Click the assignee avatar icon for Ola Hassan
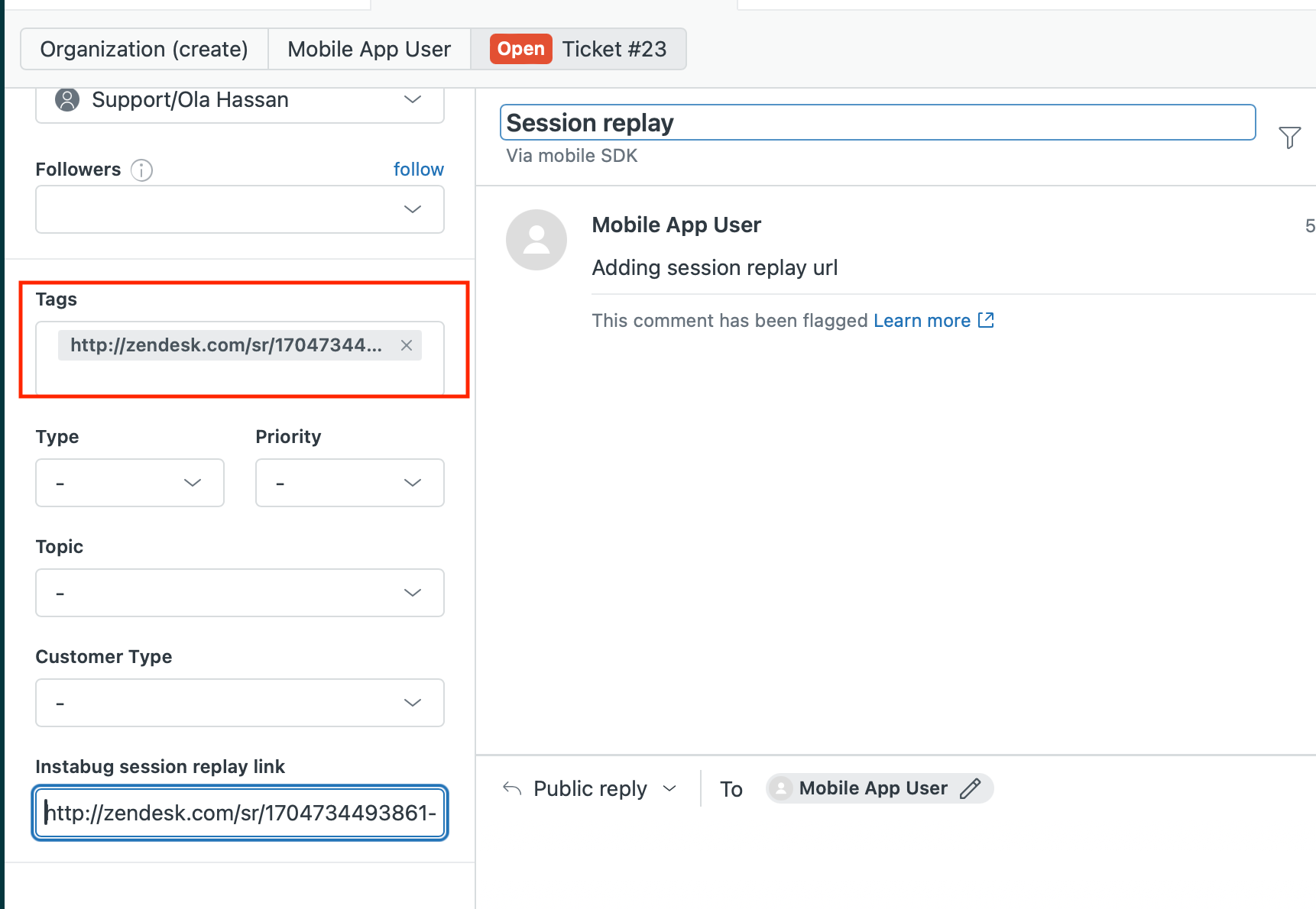 pos(67,99)
